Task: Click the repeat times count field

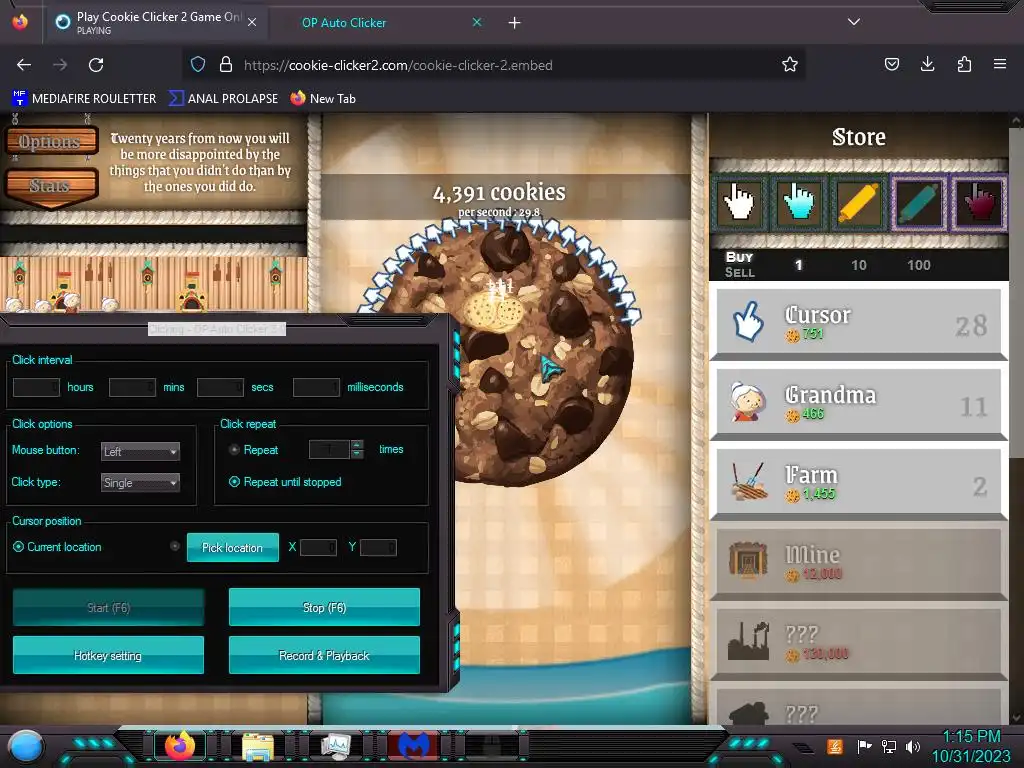Action: point(330,449)
